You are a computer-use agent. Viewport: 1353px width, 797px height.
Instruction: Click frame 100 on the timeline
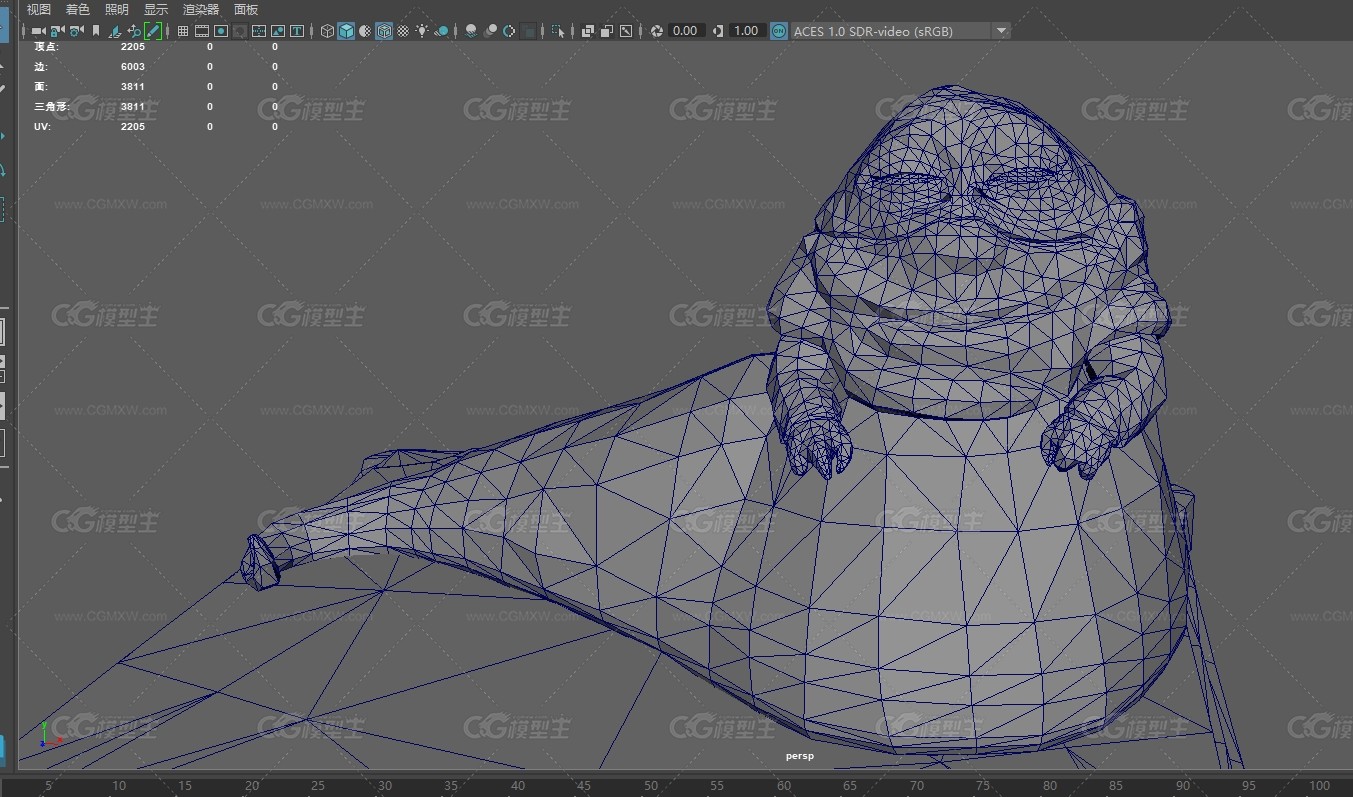1319,786
